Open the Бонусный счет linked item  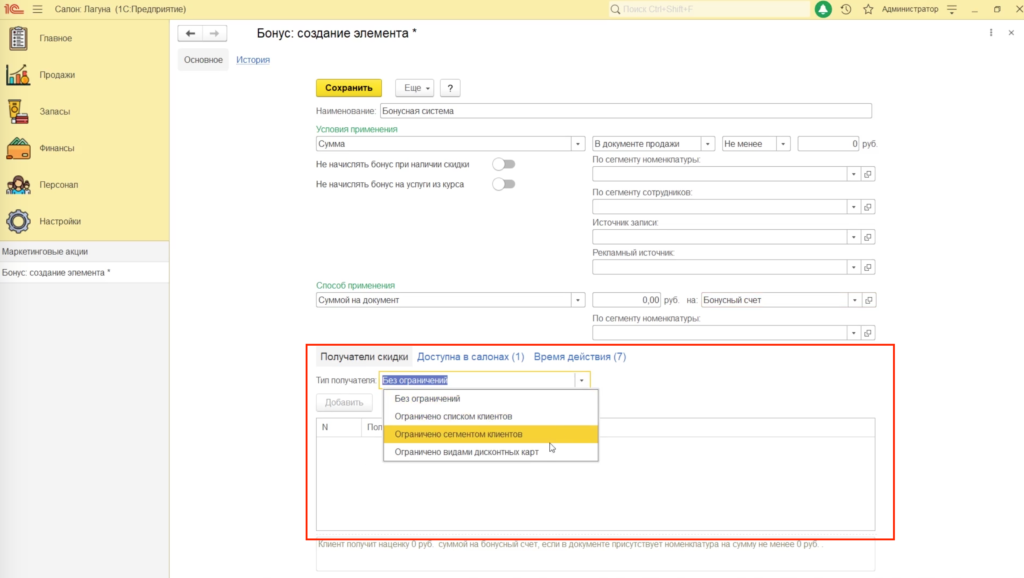[x=869, y=300]
